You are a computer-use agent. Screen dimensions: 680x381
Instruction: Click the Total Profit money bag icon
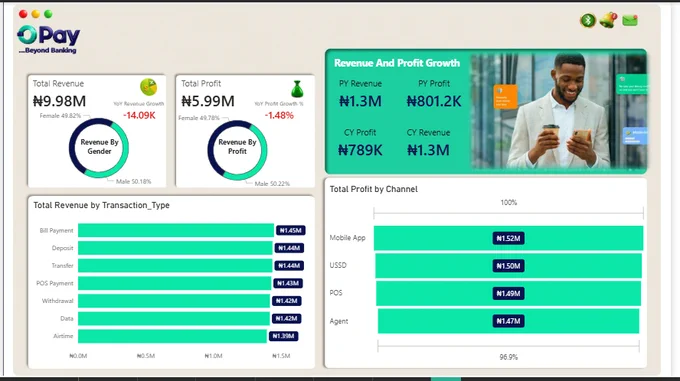297,89
